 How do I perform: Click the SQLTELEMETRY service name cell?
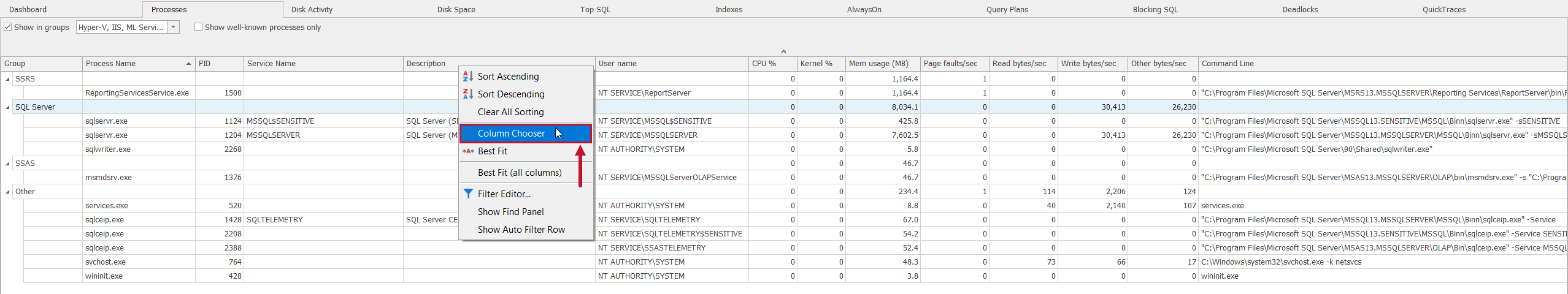click(x=323, y=220)
